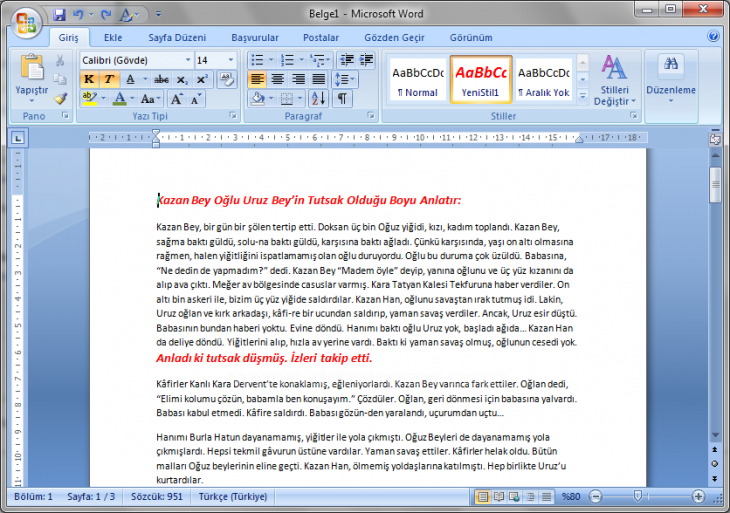Open Stiller pane launcher
The height and width of the screenshot is (513, 730).
(634, 115)
